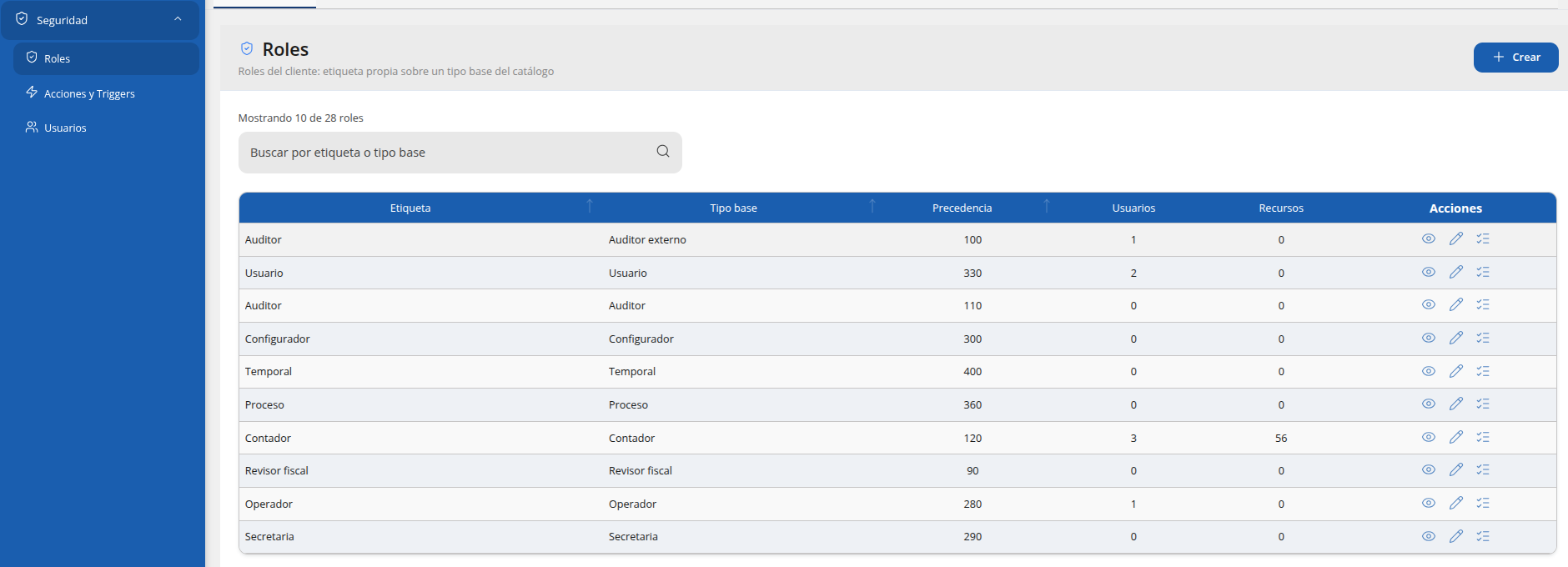
Task: Click the Acciones column header
Action: point(1455,208)
